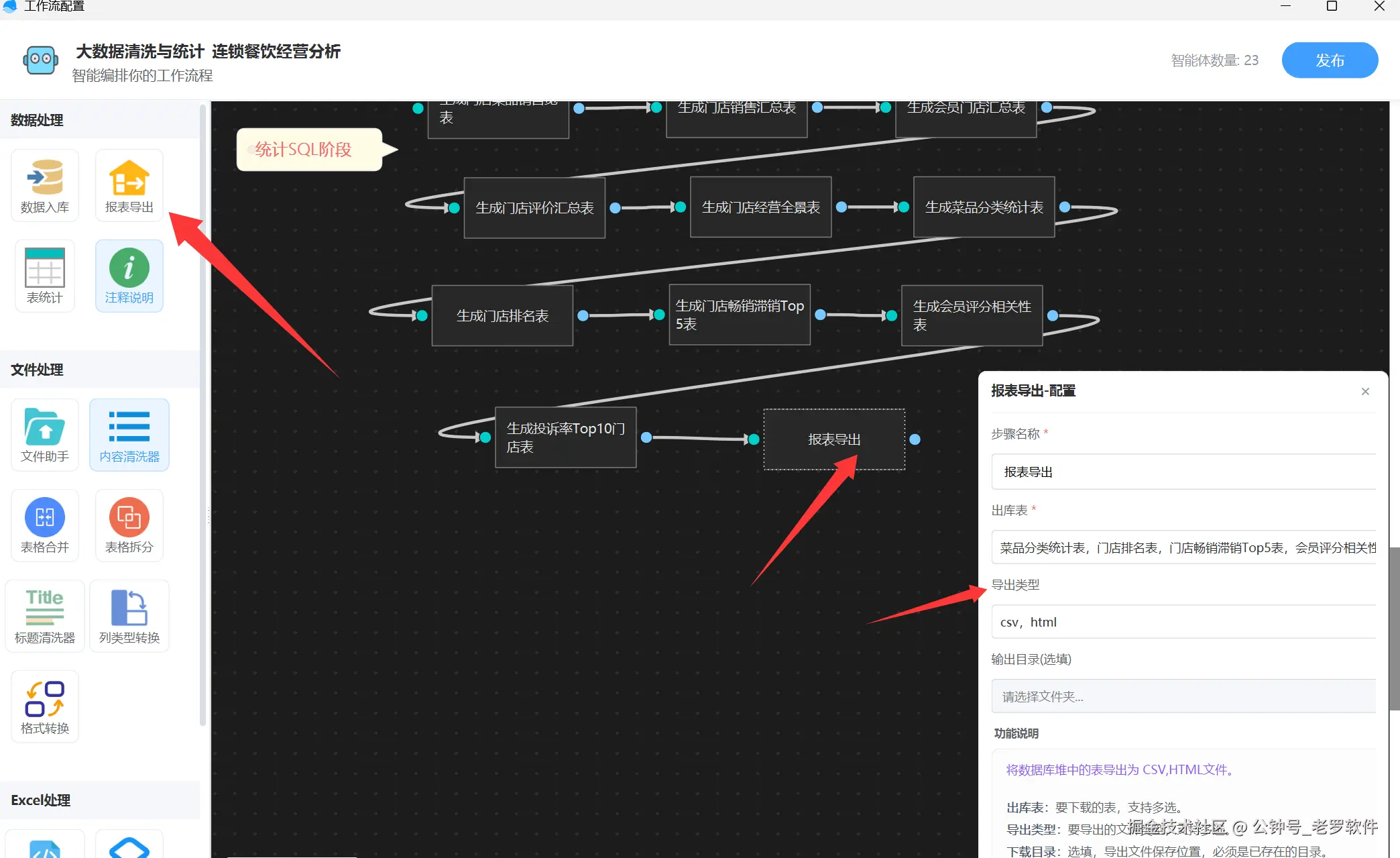This screenshot has height=858, width=1400.
Task: Select the 标题清洗器 tool
Action: pyautogui.click(x=45, y=616)
